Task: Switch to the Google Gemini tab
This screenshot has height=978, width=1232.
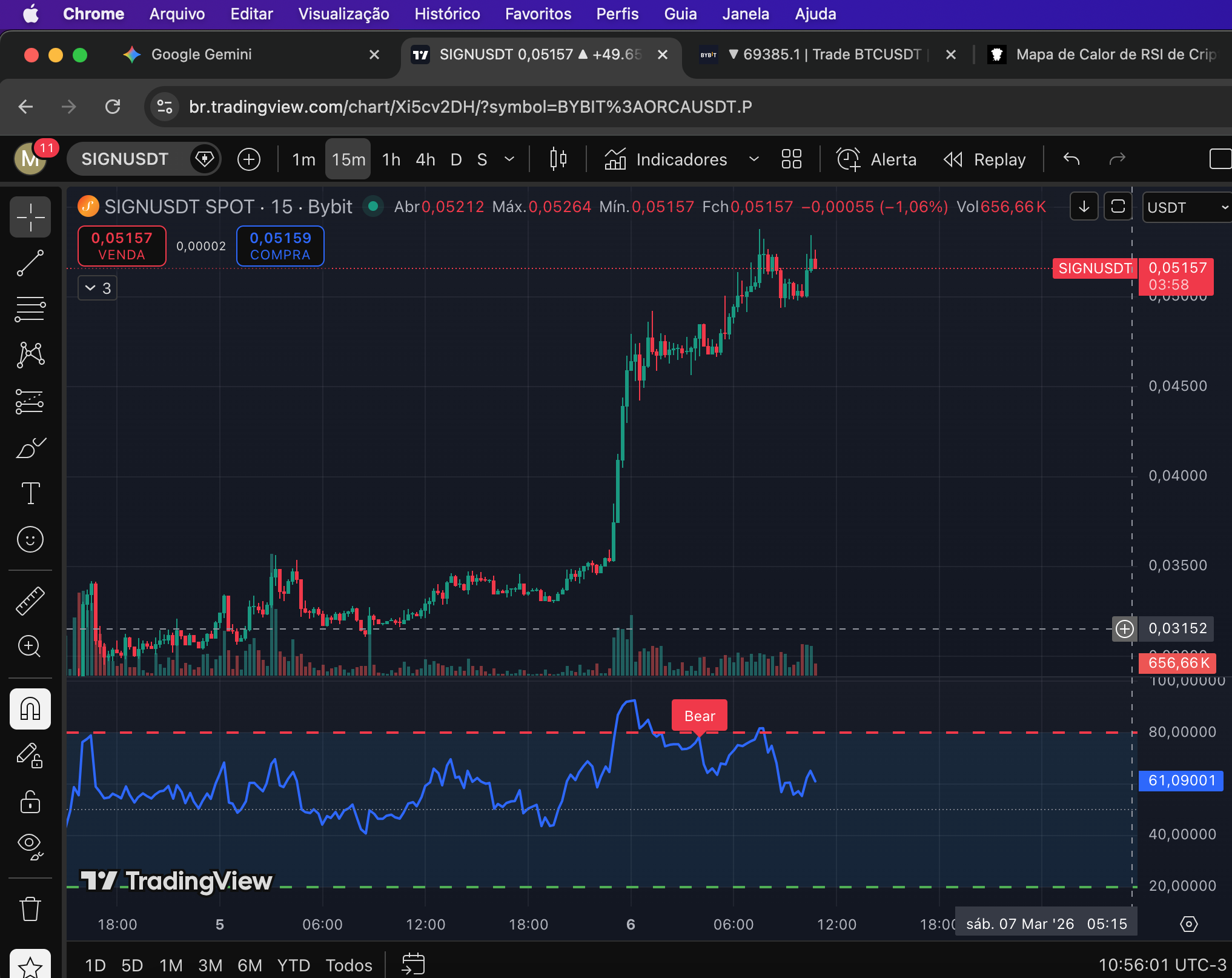Action: click(x=201, y=55)
